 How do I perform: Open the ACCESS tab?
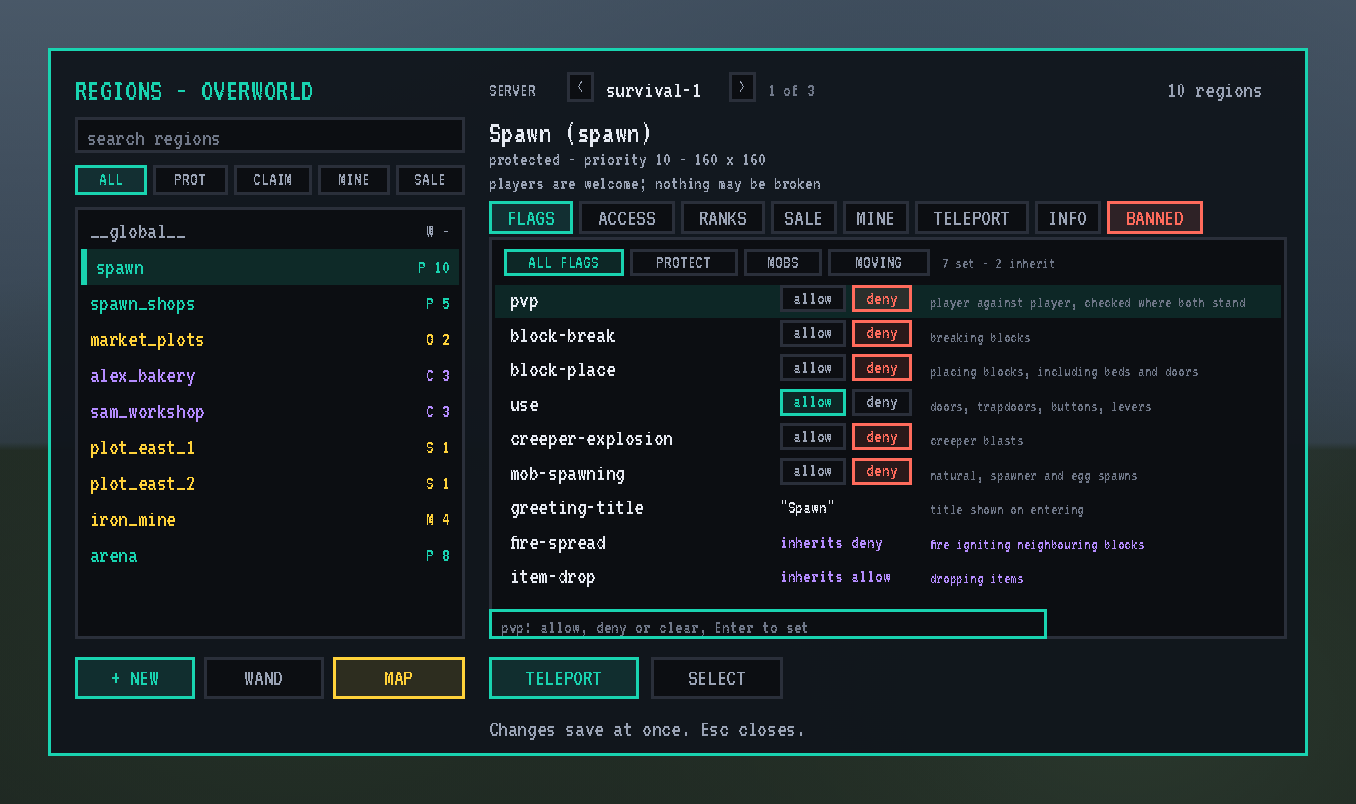[x=627, y=218]
